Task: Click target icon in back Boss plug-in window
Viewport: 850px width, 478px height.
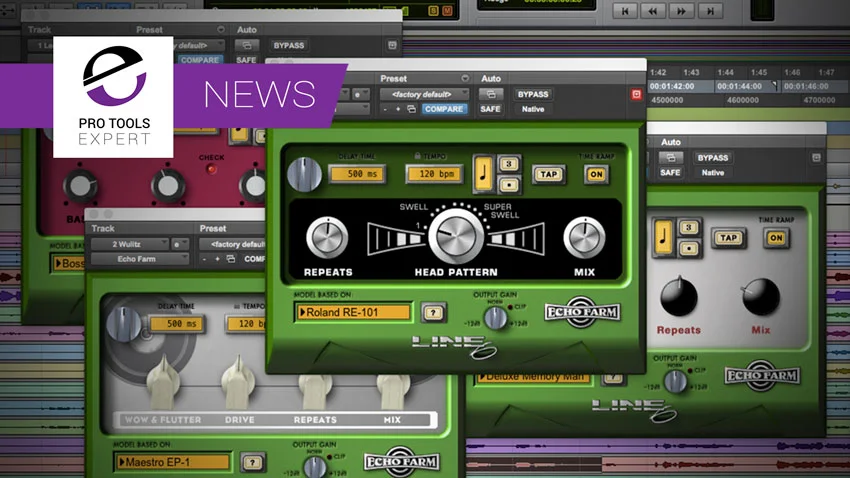Action: (392, 46)
